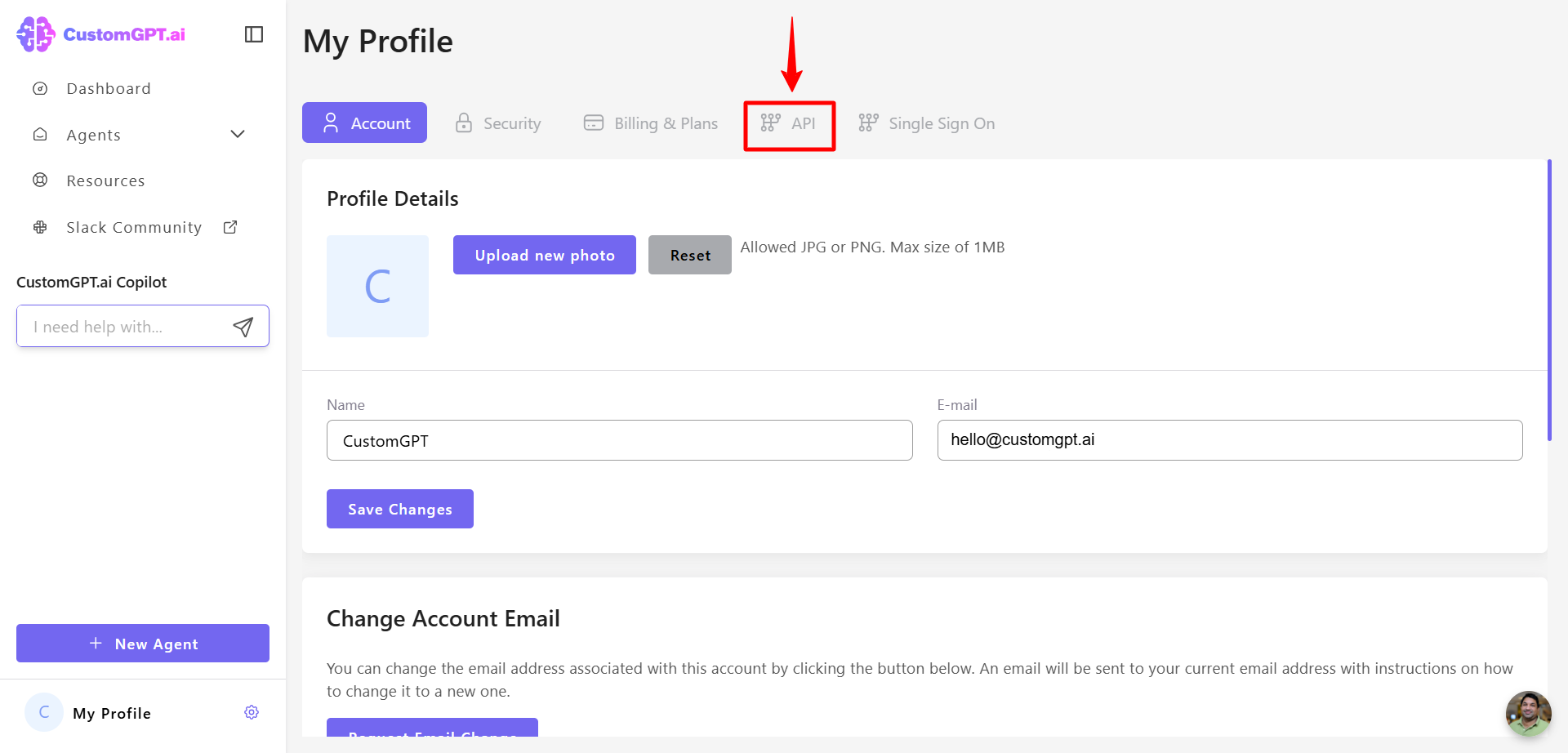The image size is (1568, 753).
Task: Click the Resources lifebuoy icon
Action: pos(40,180)
